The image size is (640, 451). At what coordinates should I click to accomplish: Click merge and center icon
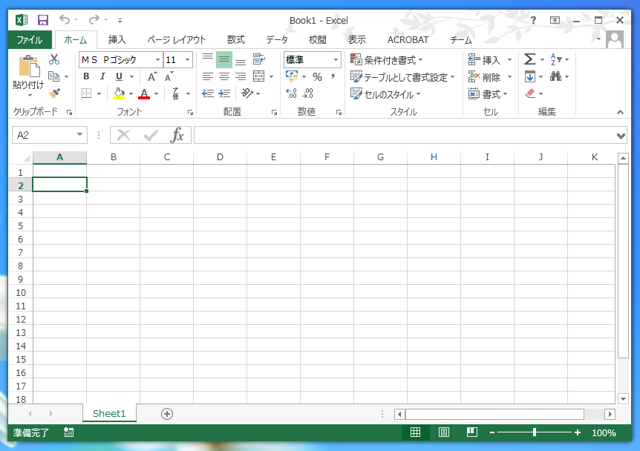[259, 76]
